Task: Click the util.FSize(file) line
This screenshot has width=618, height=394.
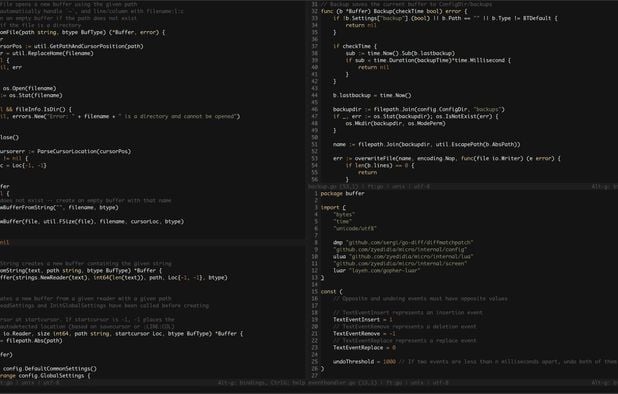Action: click(92, 221)
